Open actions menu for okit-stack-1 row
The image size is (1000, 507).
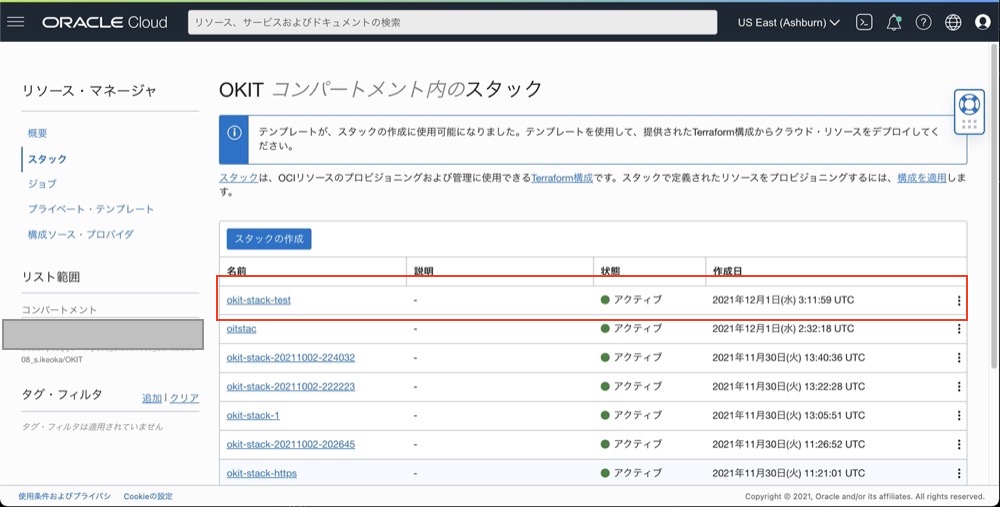pos(959,415)
